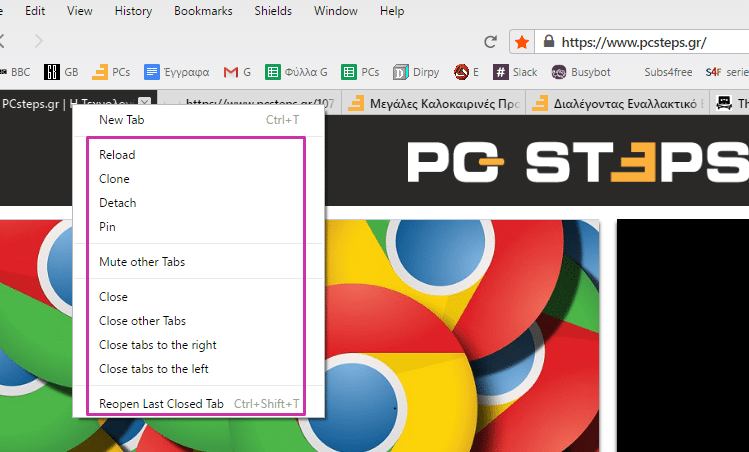The height and width of the screenshot is (452, 749).
Task: Open the Window menu
Action: 335,11
